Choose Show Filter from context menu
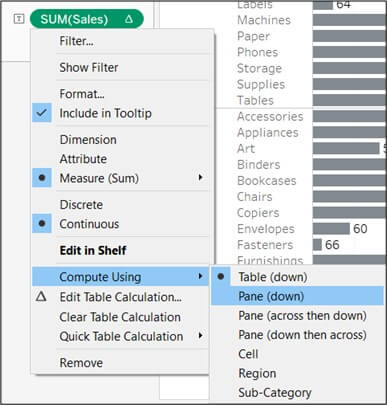The height and width of the screenshot is (405, 387). (89, 68)
